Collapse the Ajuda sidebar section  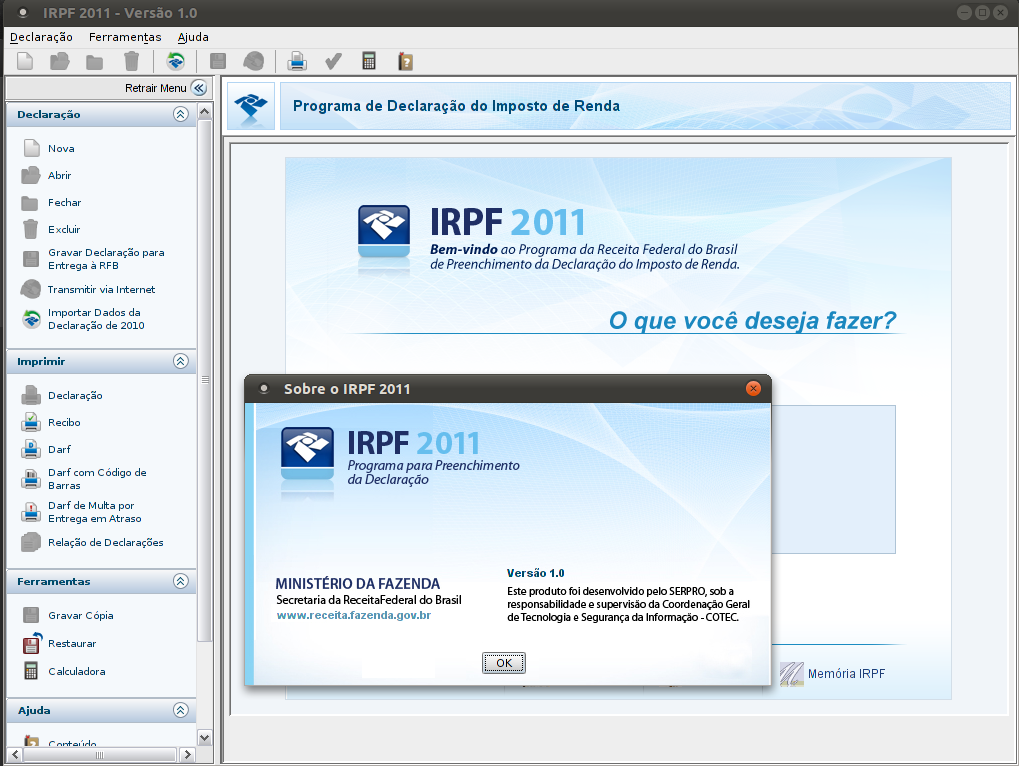[181, 710]
